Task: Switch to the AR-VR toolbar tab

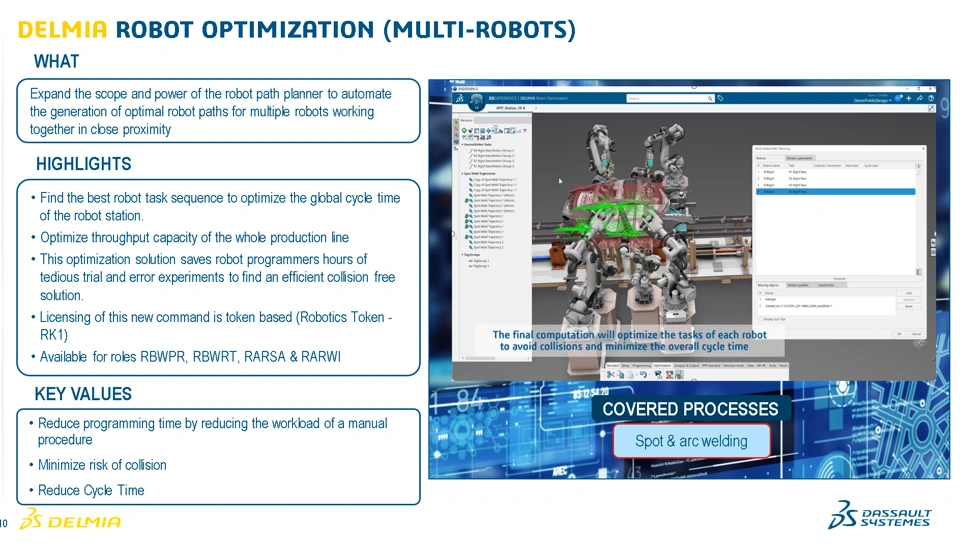Action: point(761,366)
